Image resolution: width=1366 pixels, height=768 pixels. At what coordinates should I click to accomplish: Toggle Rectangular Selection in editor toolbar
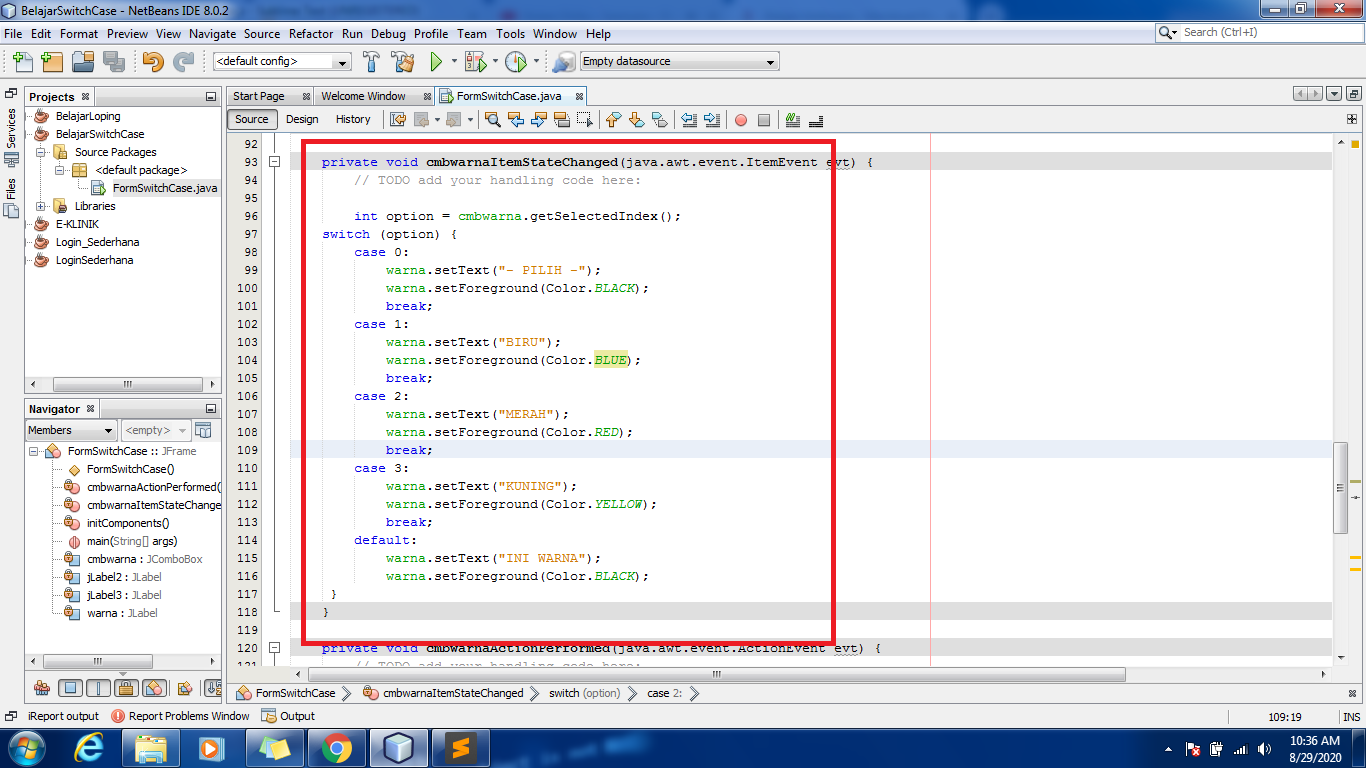tap(585, 120)
